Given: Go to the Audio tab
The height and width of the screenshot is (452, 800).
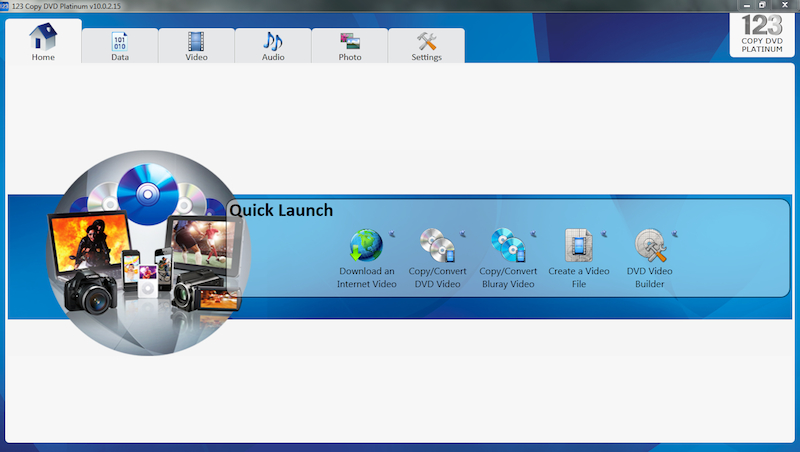Looking at the screenshot, I should point(273,46).
